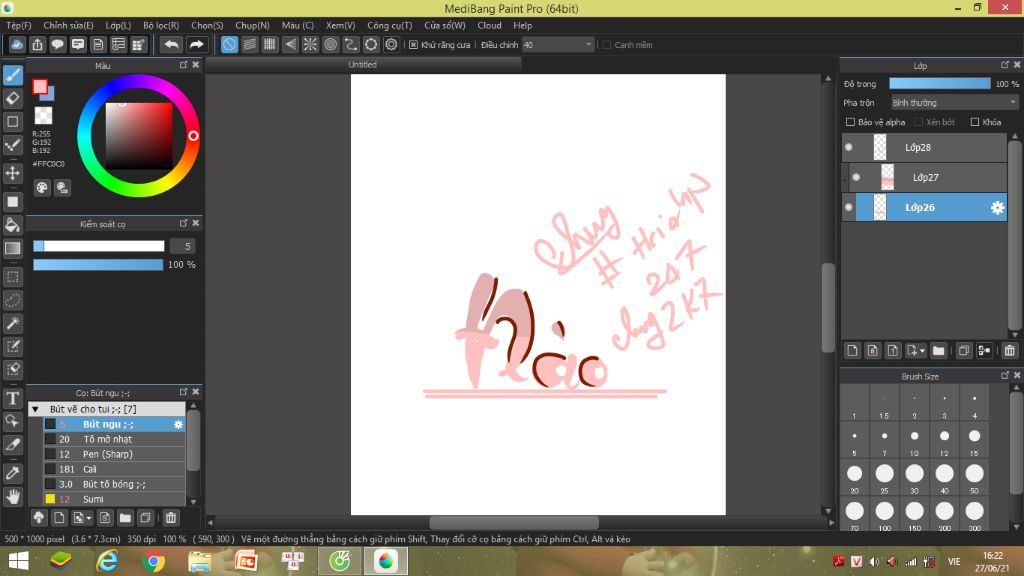Enable the circle snap guide
The image size is (1024, 576).
pyautogui.click(x=330, y=44)
